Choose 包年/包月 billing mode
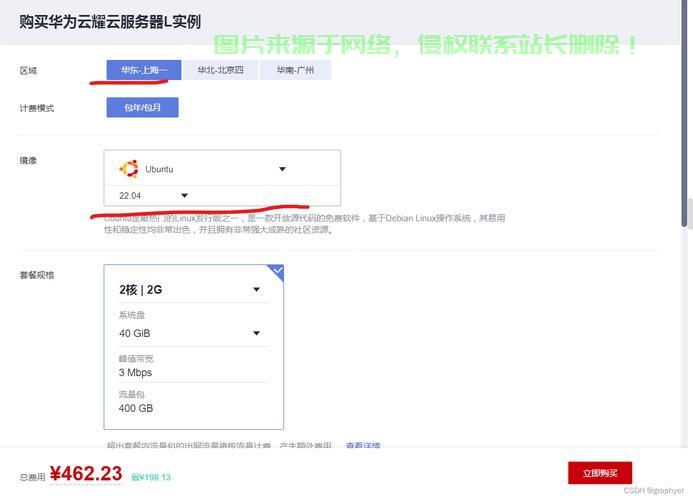The height and width of the screenshot is (500, 693). pyautogui.click(x=142, y=107)
